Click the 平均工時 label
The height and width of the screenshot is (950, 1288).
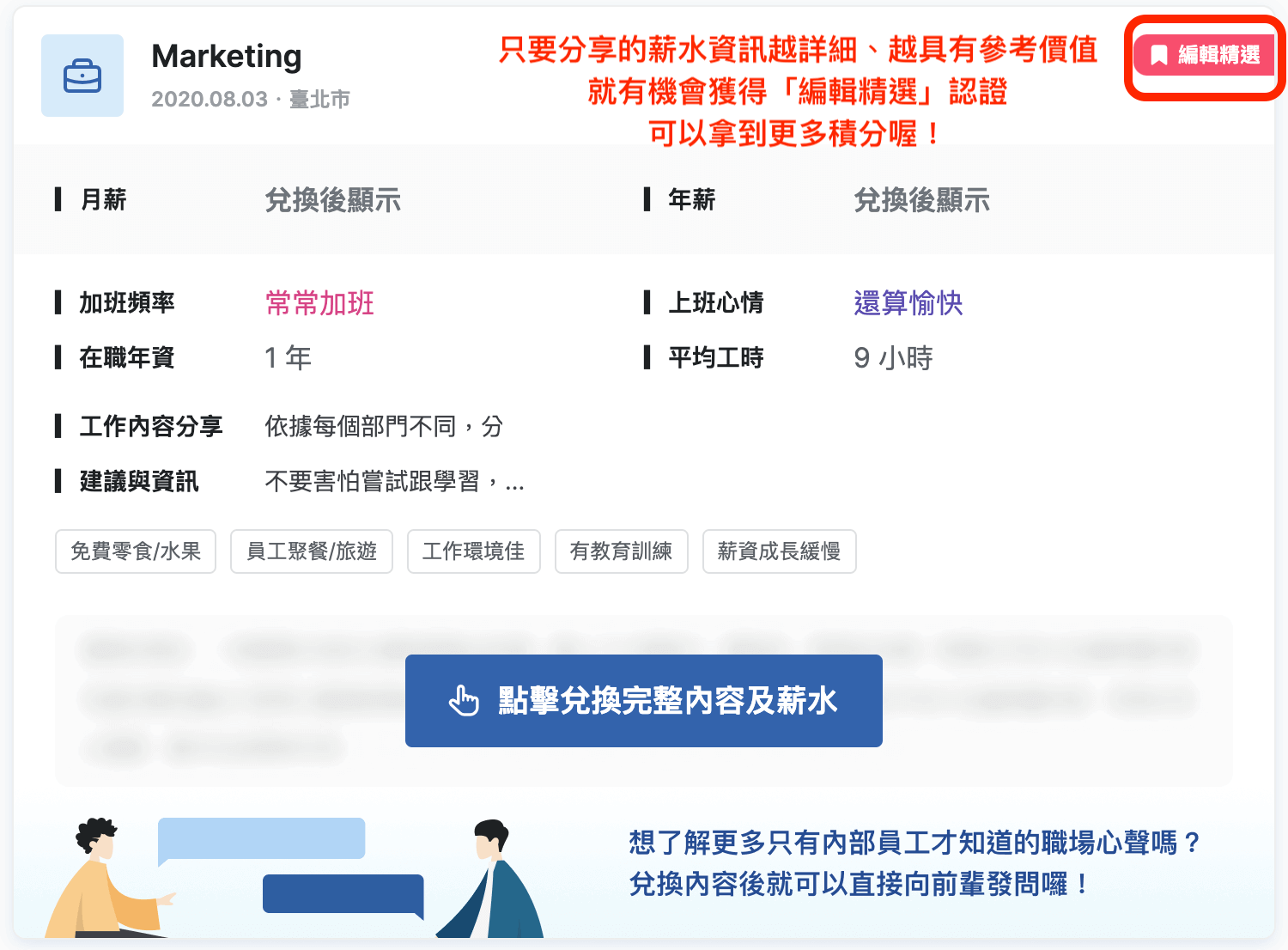(716, 357)
